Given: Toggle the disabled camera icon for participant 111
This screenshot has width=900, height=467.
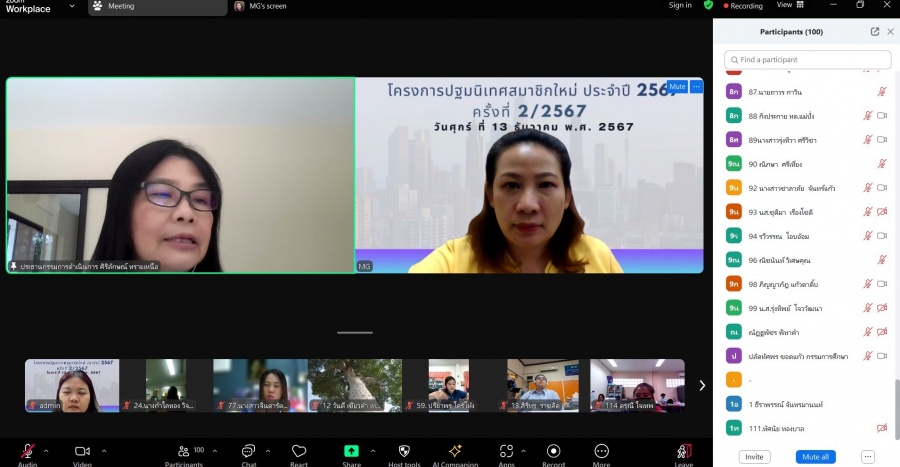Looking at the screenshot, I should tap(882, 428).
